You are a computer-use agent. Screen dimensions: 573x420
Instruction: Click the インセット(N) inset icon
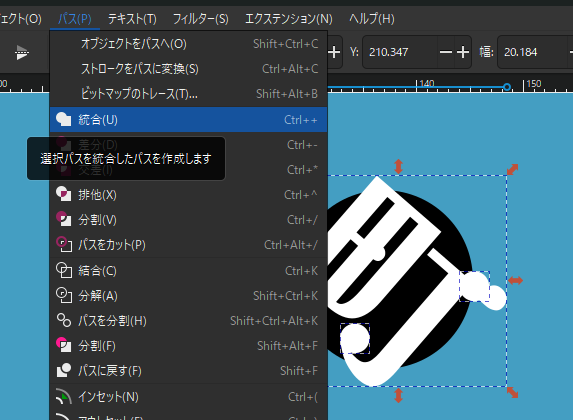(x=64, y=396)
